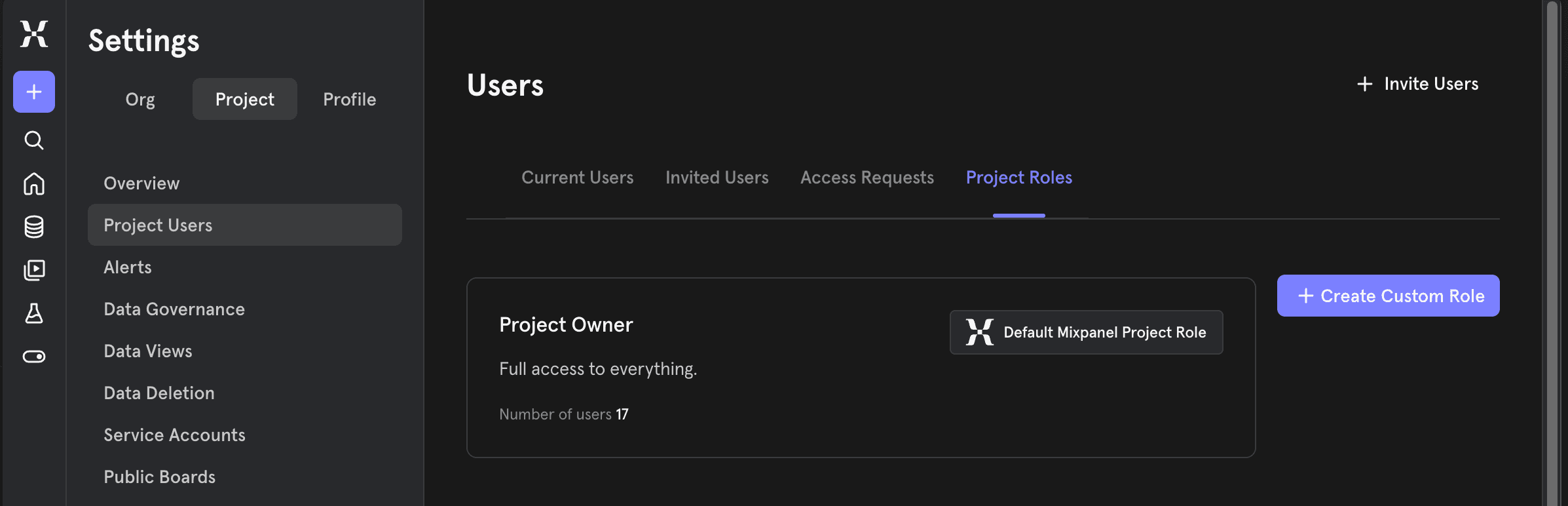Navigate to Service Accounts

tap(174, 435)
